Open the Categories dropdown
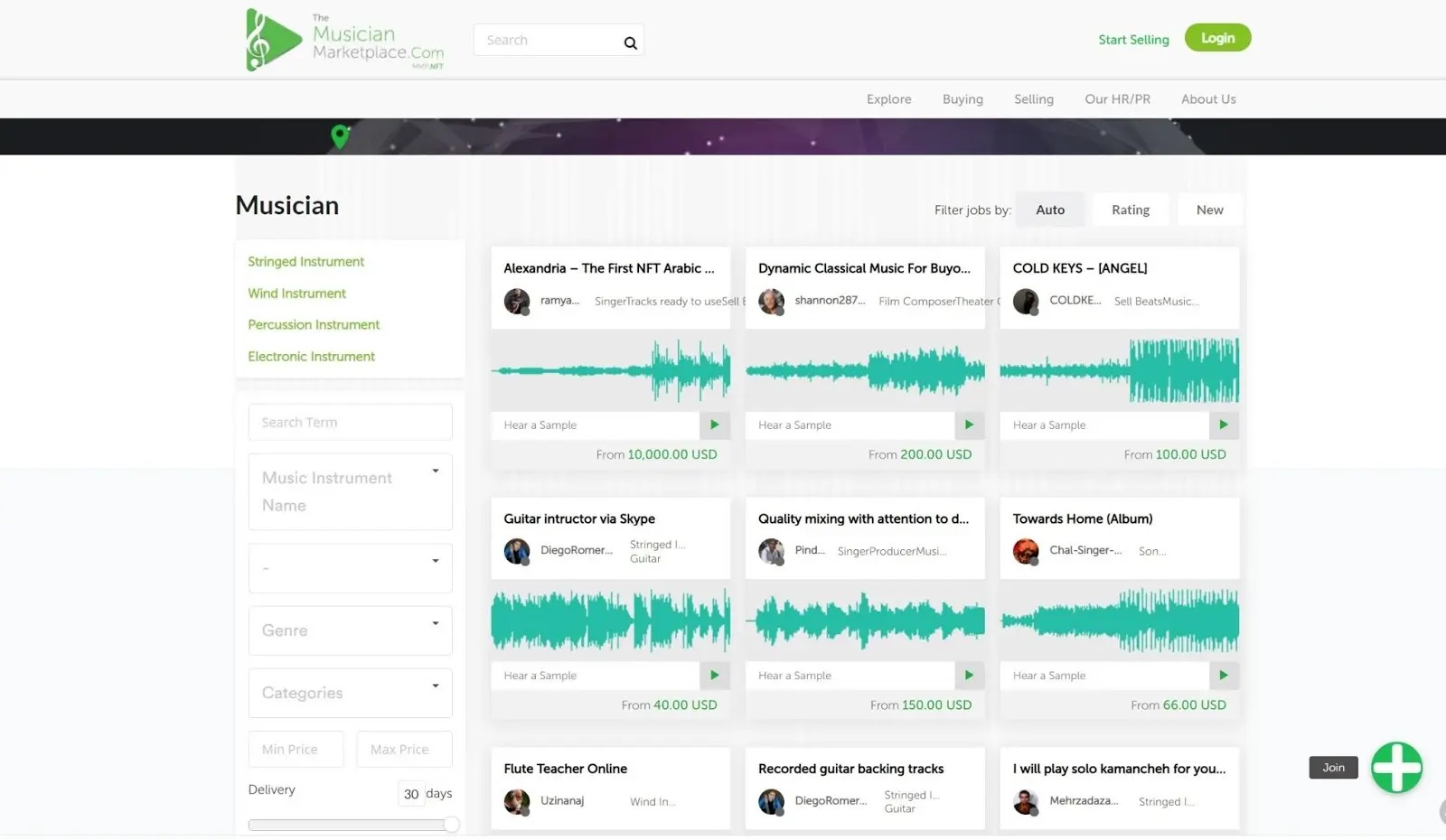The height and width of the screenshot is (840, 1446). pyautogui.click(x=350, y=692)
